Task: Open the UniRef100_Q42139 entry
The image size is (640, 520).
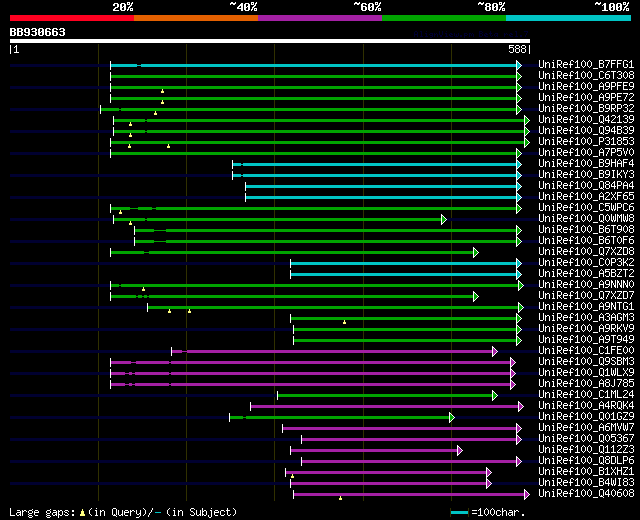Action: point(586,120)
